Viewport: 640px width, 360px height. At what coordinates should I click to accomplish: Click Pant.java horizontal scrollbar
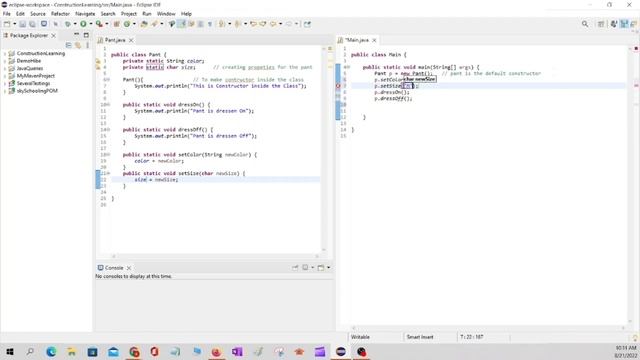point(215,256)
